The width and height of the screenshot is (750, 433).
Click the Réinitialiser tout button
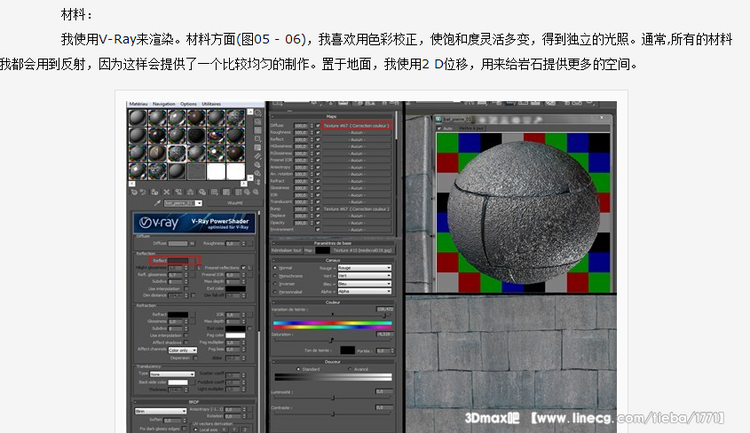point(287,251)
